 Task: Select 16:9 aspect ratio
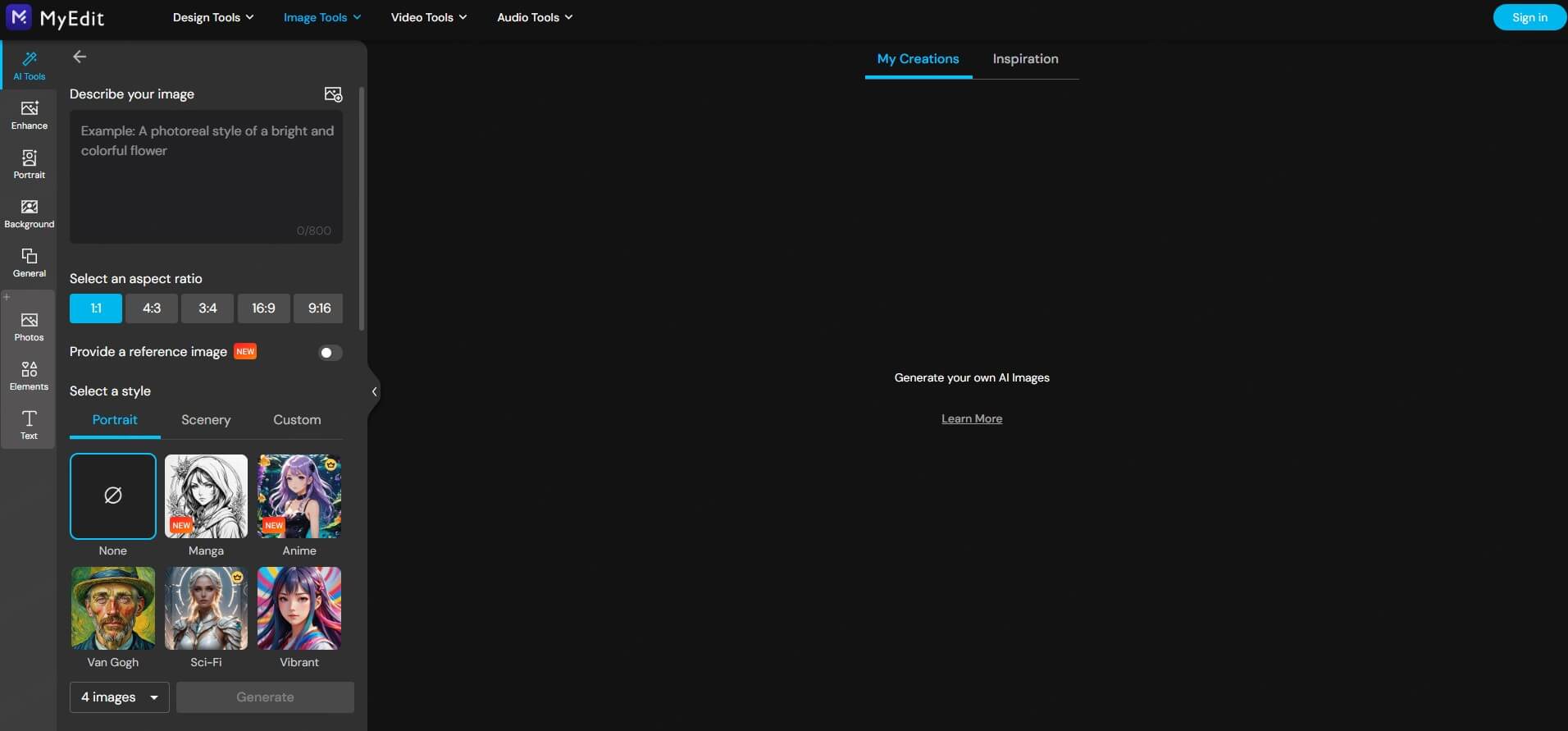(x=263, y=308)
